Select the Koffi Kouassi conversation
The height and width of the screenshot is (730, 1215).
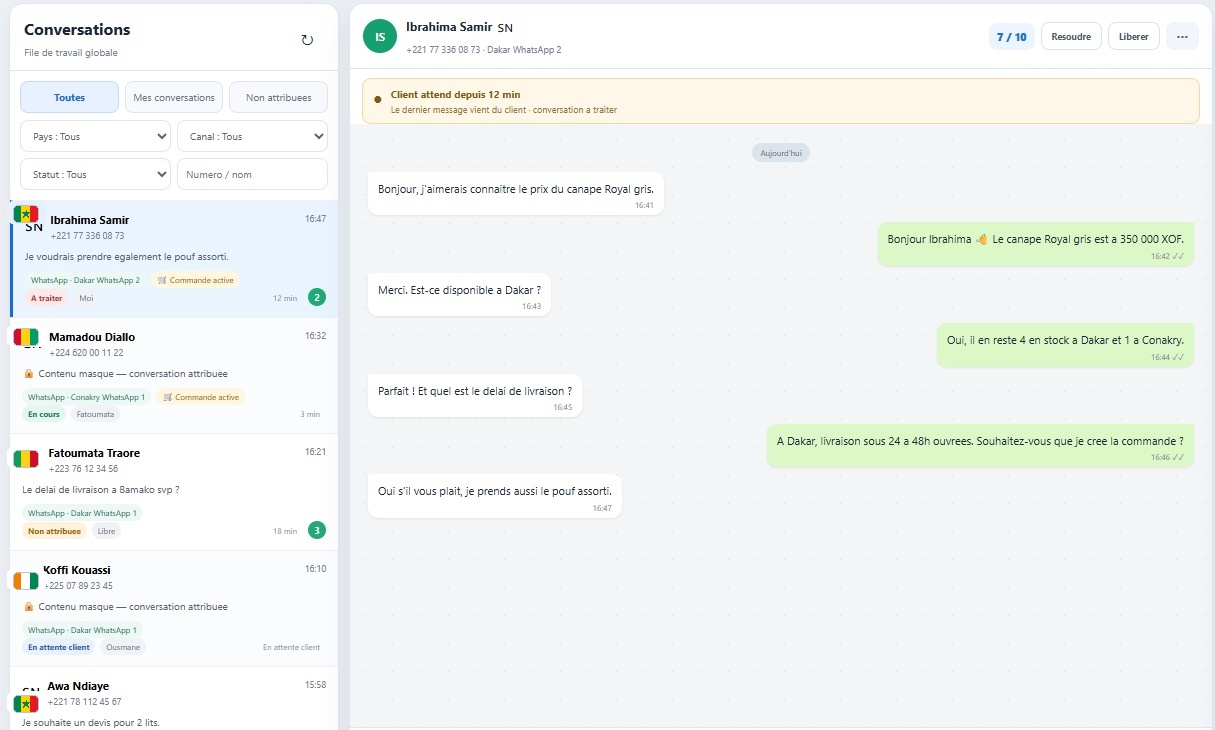click(x=174, y=609)
